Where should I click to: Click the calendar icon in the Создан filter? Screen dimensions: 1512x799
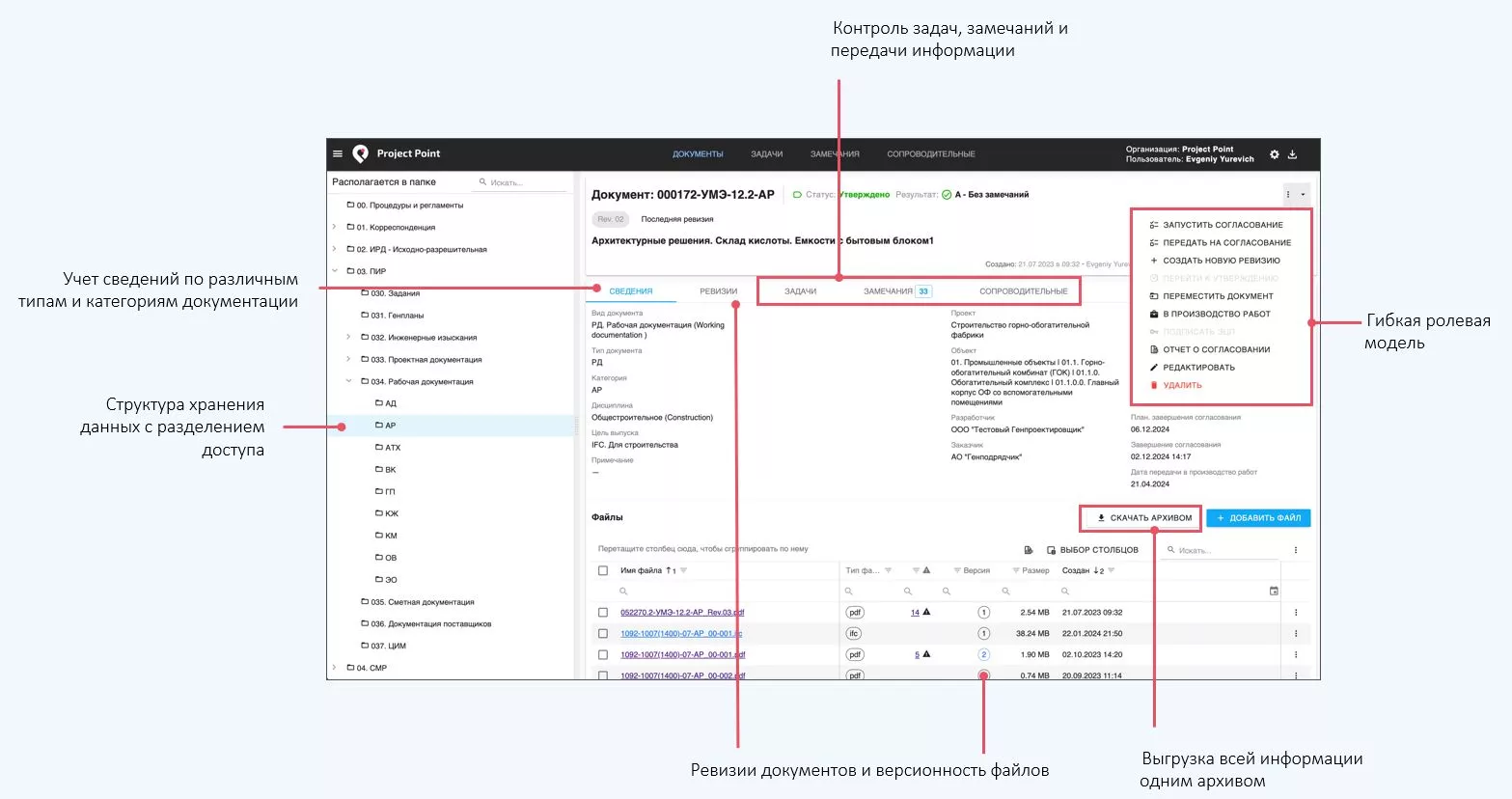tap(1274, 591)
